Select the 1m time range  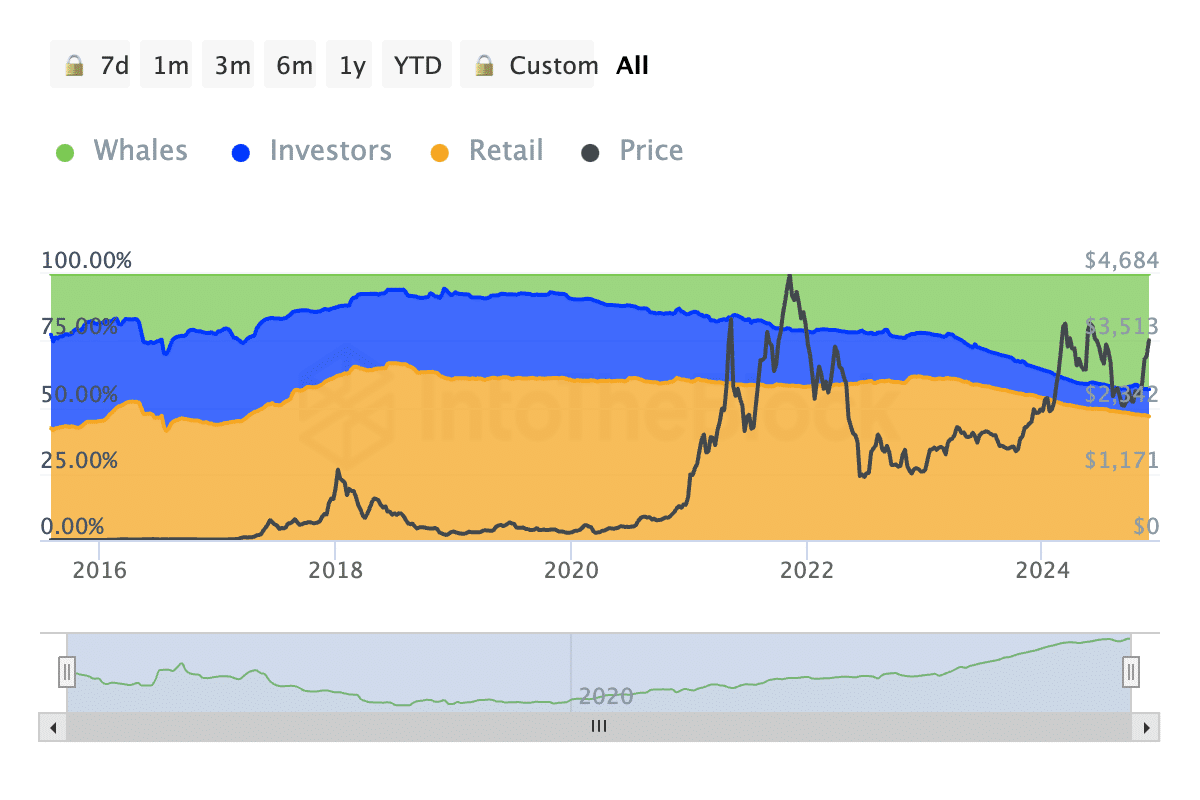click(166, 64)
